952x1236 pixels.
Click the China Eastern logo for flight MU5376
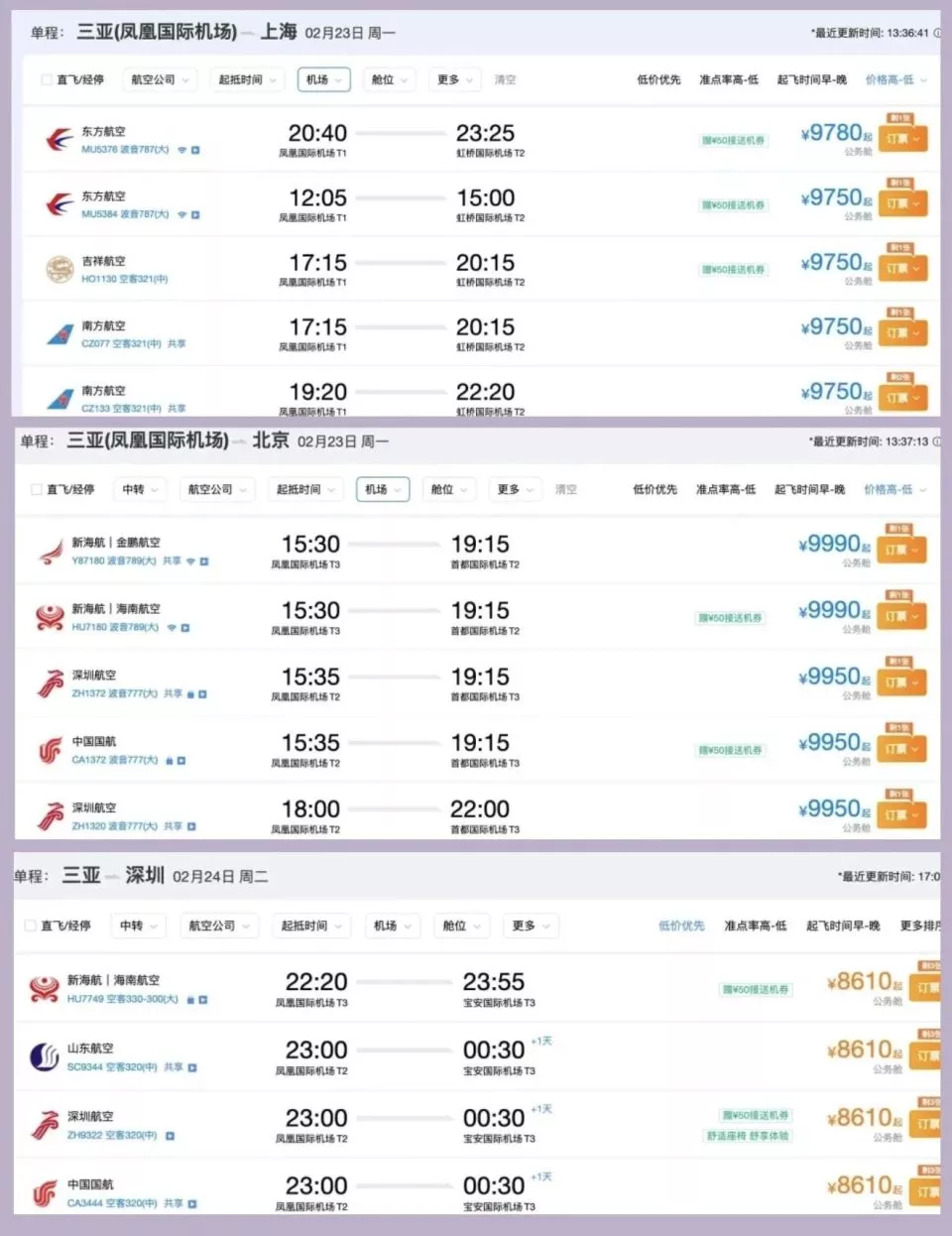click(59, 140)
